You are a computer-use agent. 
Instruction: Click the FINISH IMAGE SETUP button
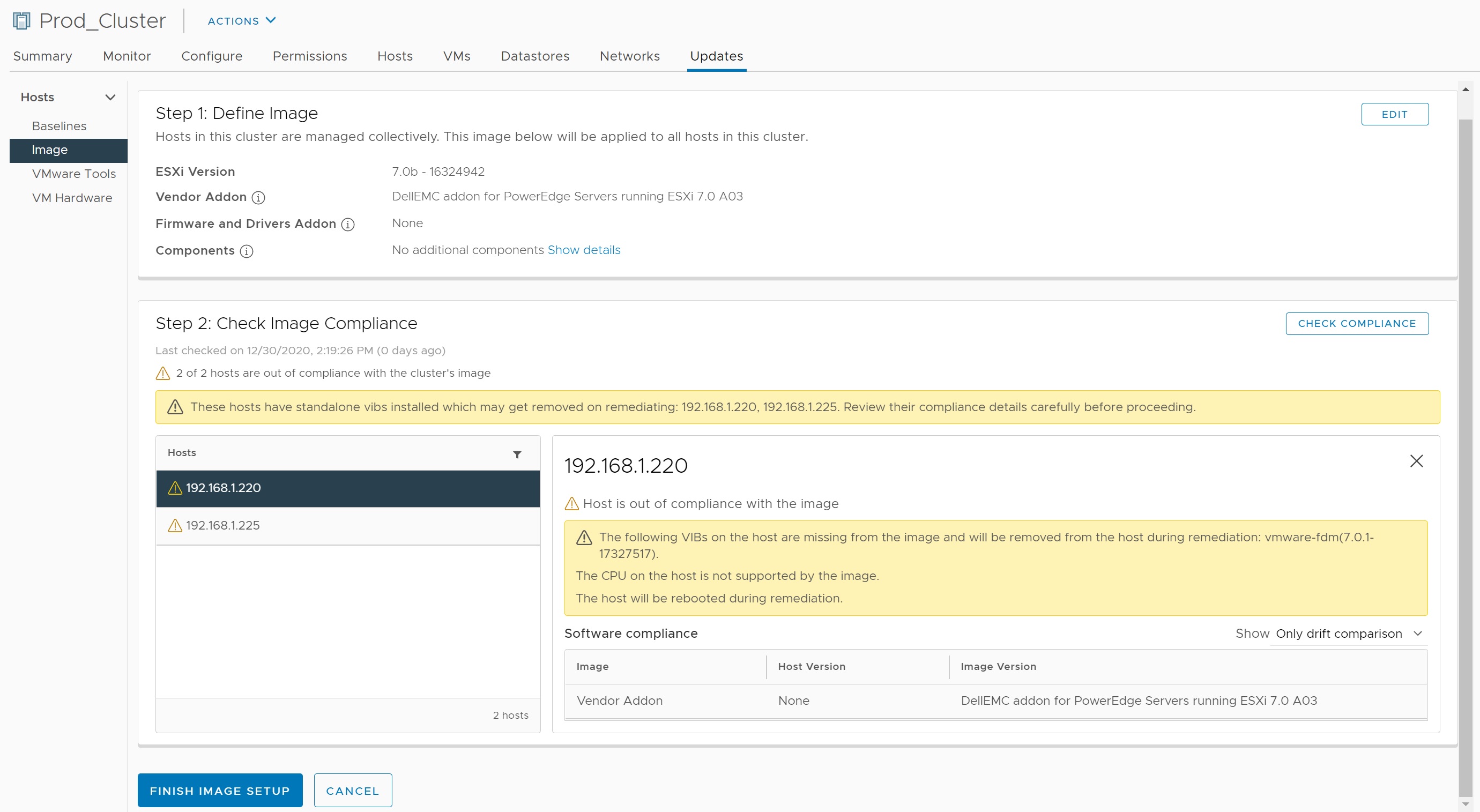pos(219,790)
